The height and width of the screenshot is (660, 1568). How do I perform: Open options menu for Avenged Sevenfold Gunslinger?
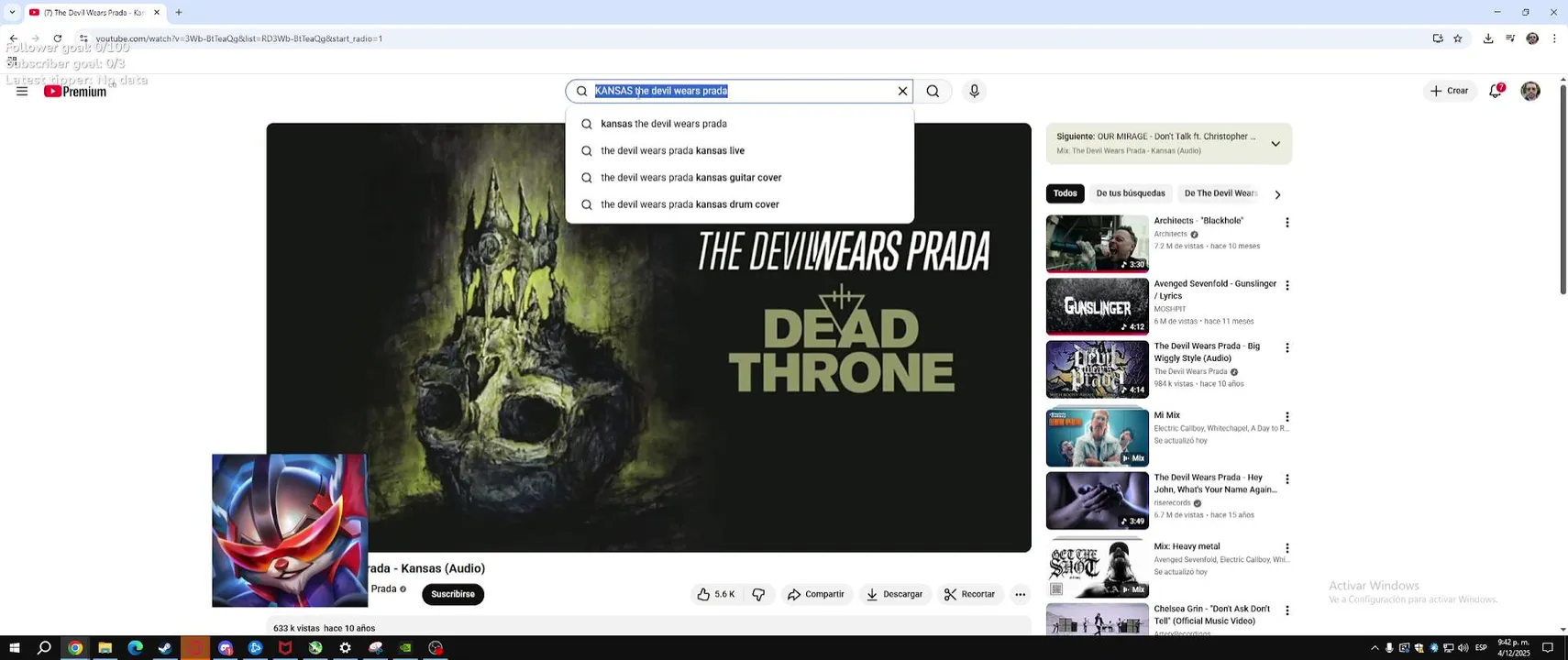click(1286, 286)
